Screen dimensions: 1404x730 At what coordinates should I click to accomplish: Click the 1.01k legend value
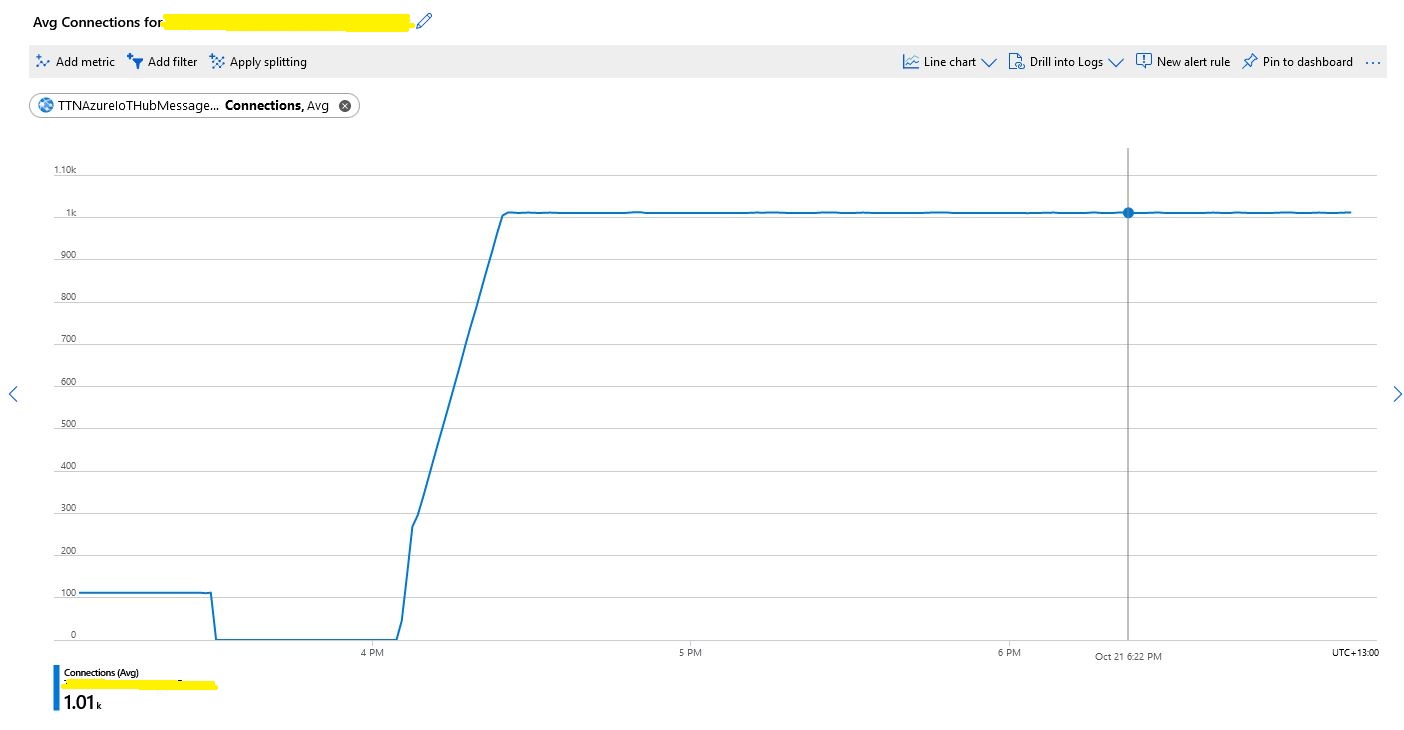coord(82,702)
